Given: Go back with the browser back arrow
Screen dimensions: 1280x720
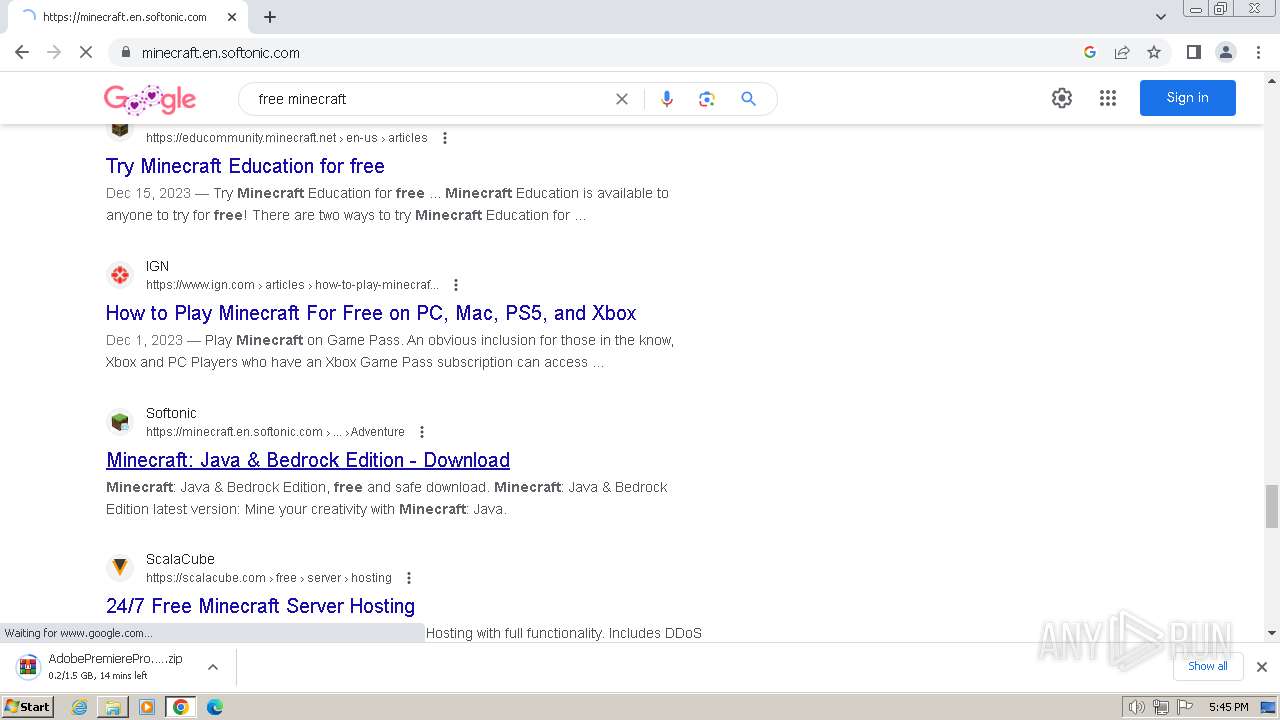Looking at the screenshot, I should 22,52.
